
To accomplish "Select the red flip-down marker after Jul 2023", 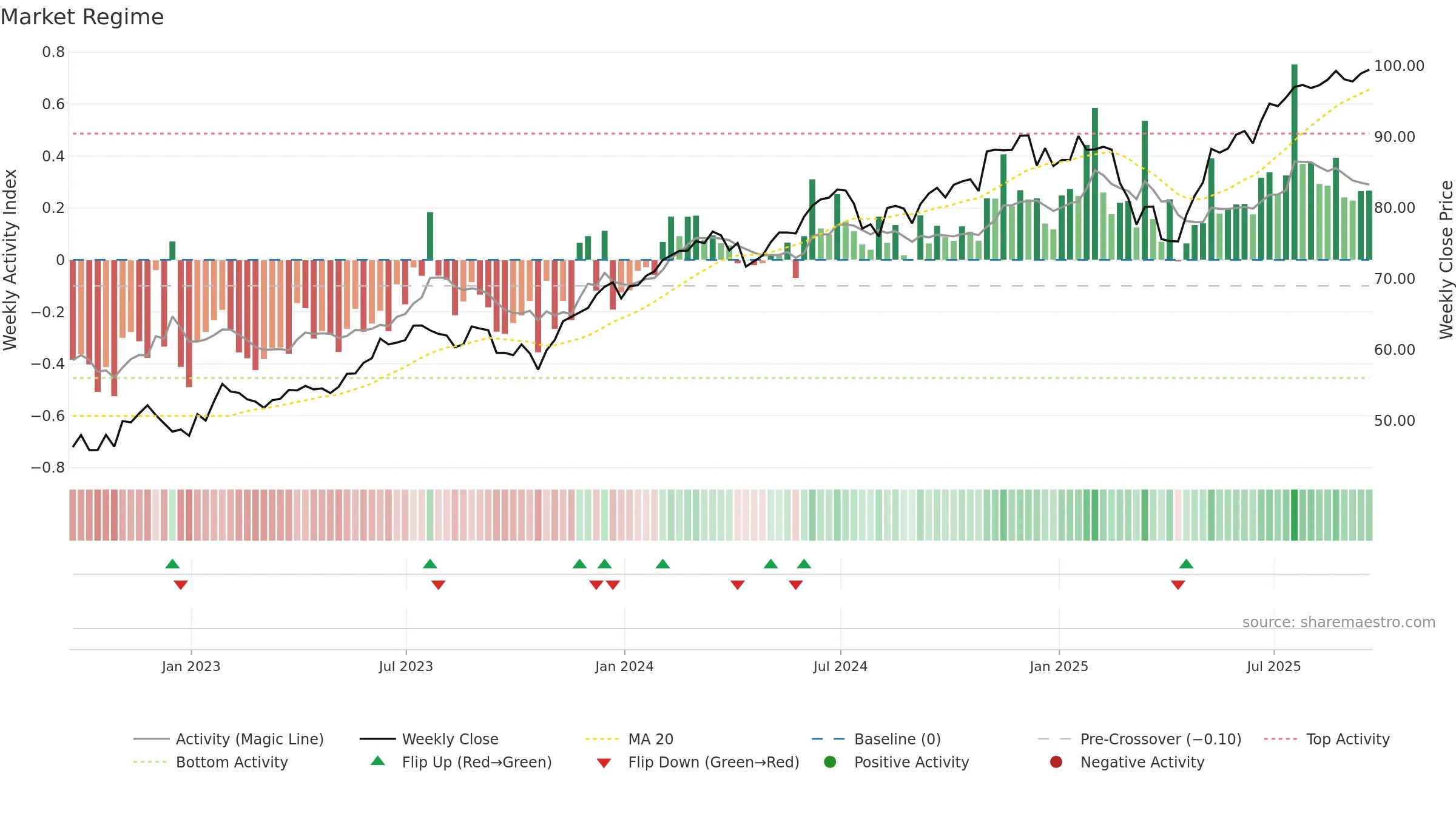I will pyautogui.click(x=439, y=585).
